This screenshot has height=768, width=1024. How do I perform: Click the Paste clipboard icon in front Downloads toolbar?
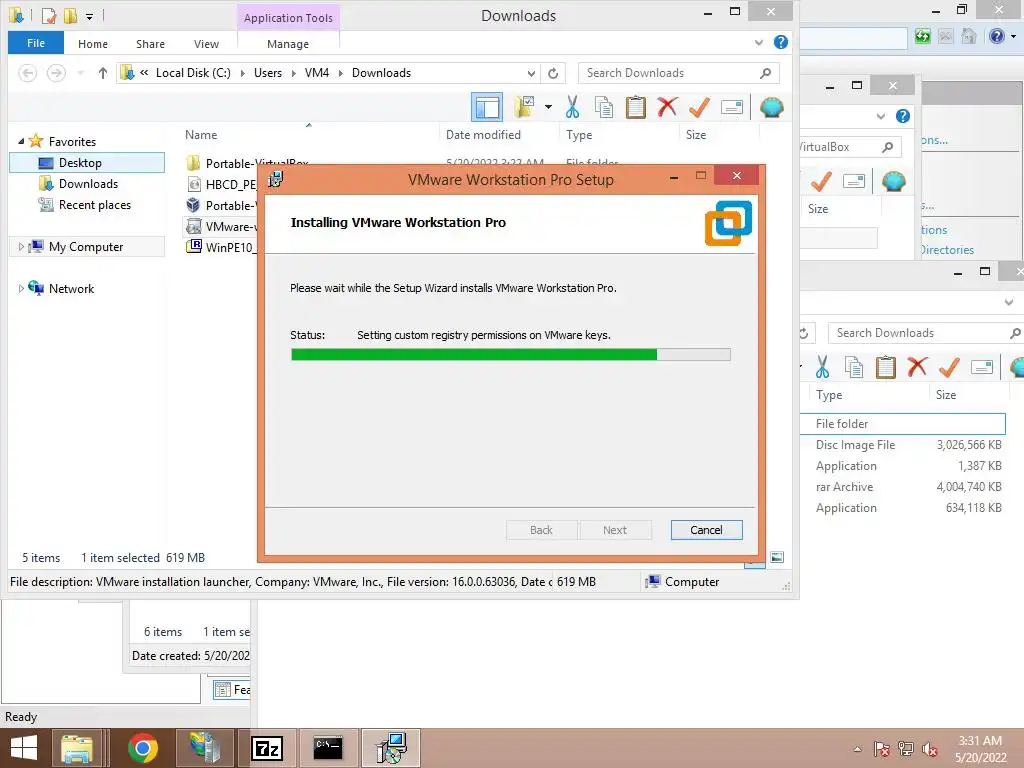click(635, 107)
